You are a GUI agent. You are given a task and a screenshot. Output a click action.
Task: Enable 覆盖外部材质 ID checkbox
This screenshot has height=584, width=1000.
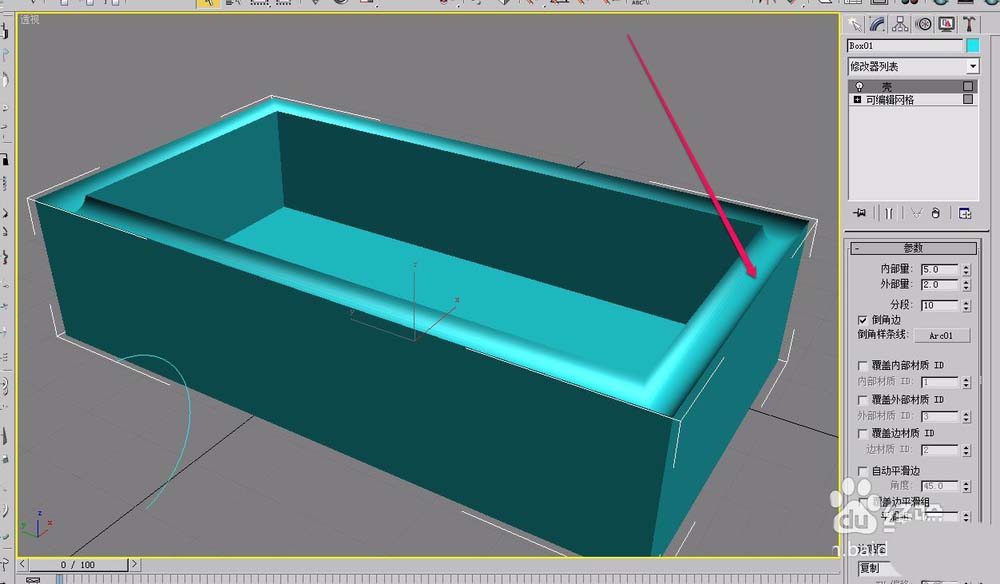[862, 400]
